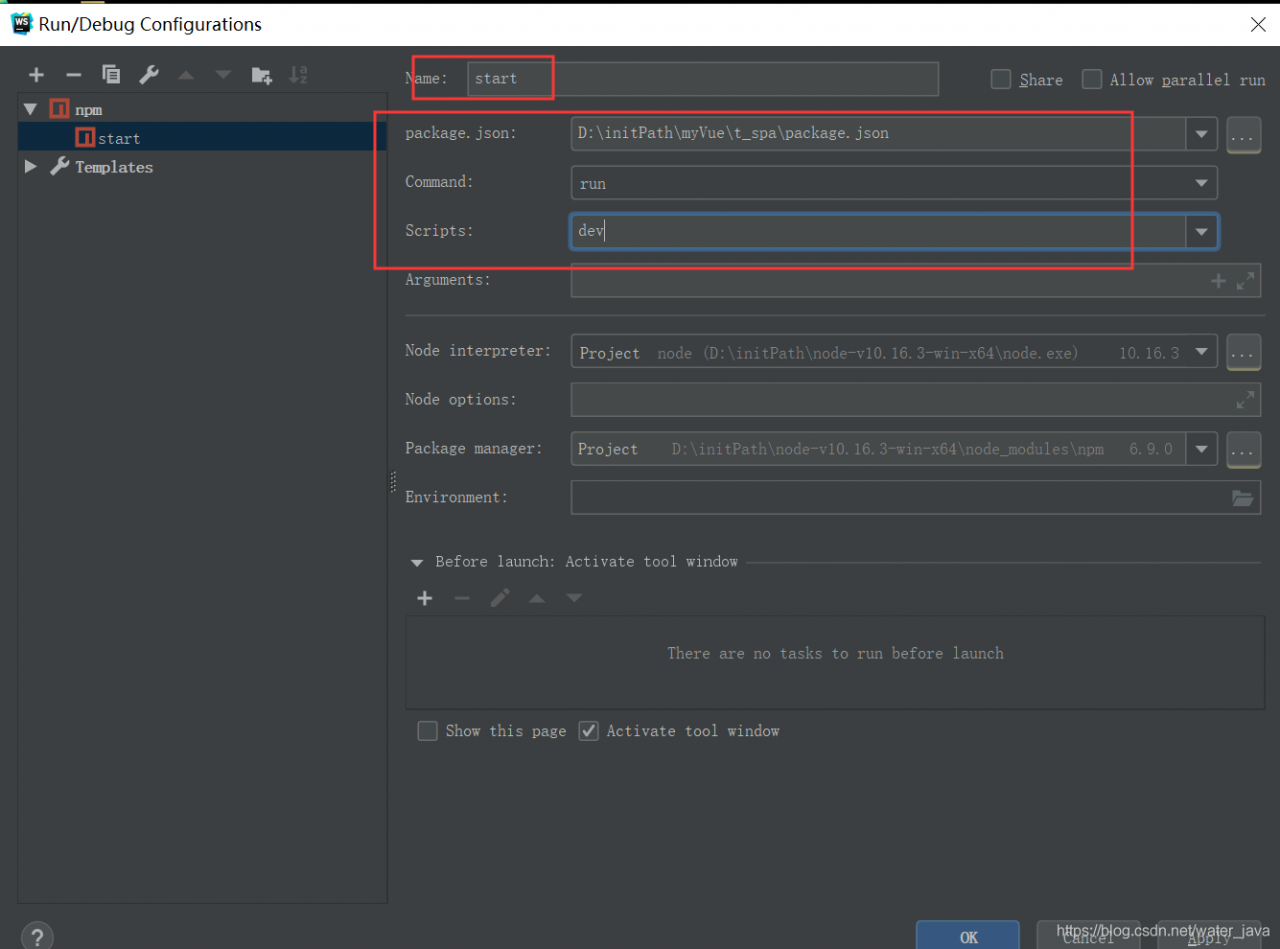Image resolution: width=1280 pixels, height=949 pixels.
Task: Expand the Templates tree node
Action: tap(31, 167)
